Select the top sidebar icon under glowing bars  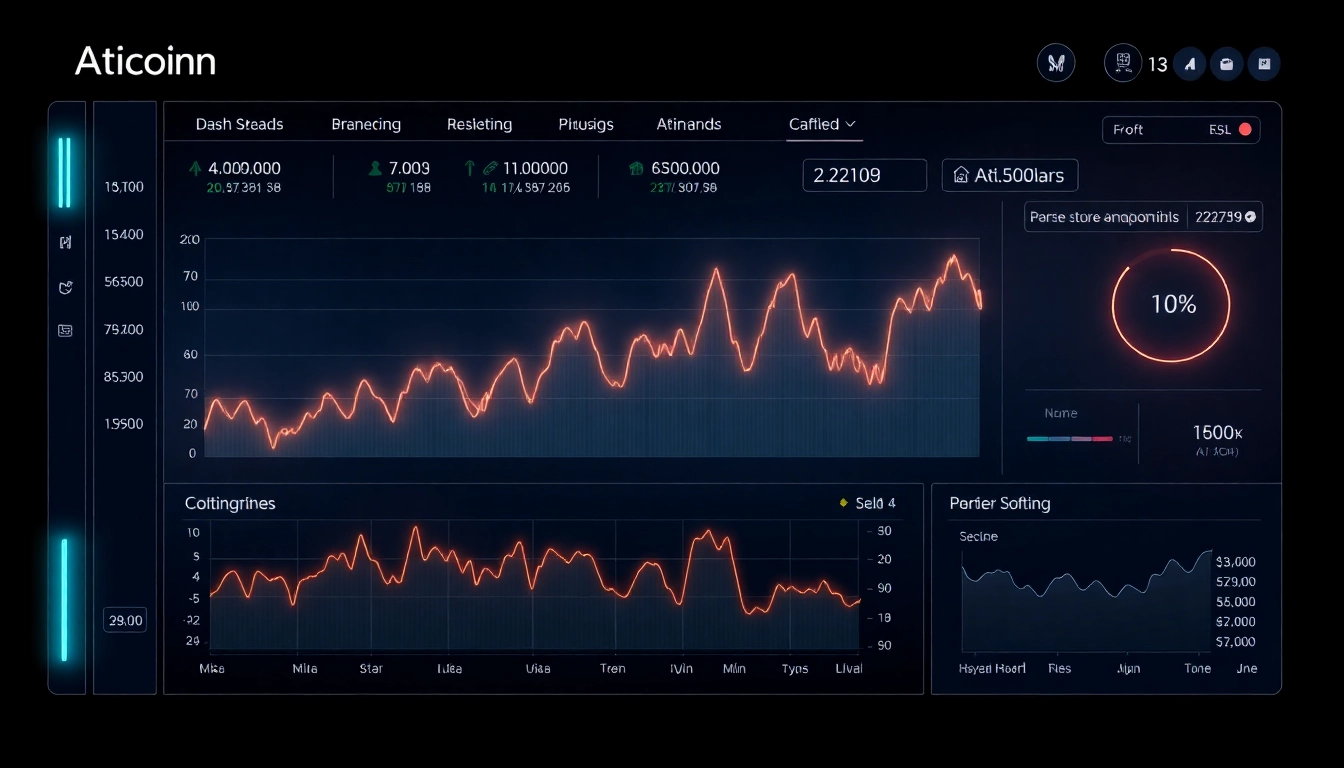(65, 242)
